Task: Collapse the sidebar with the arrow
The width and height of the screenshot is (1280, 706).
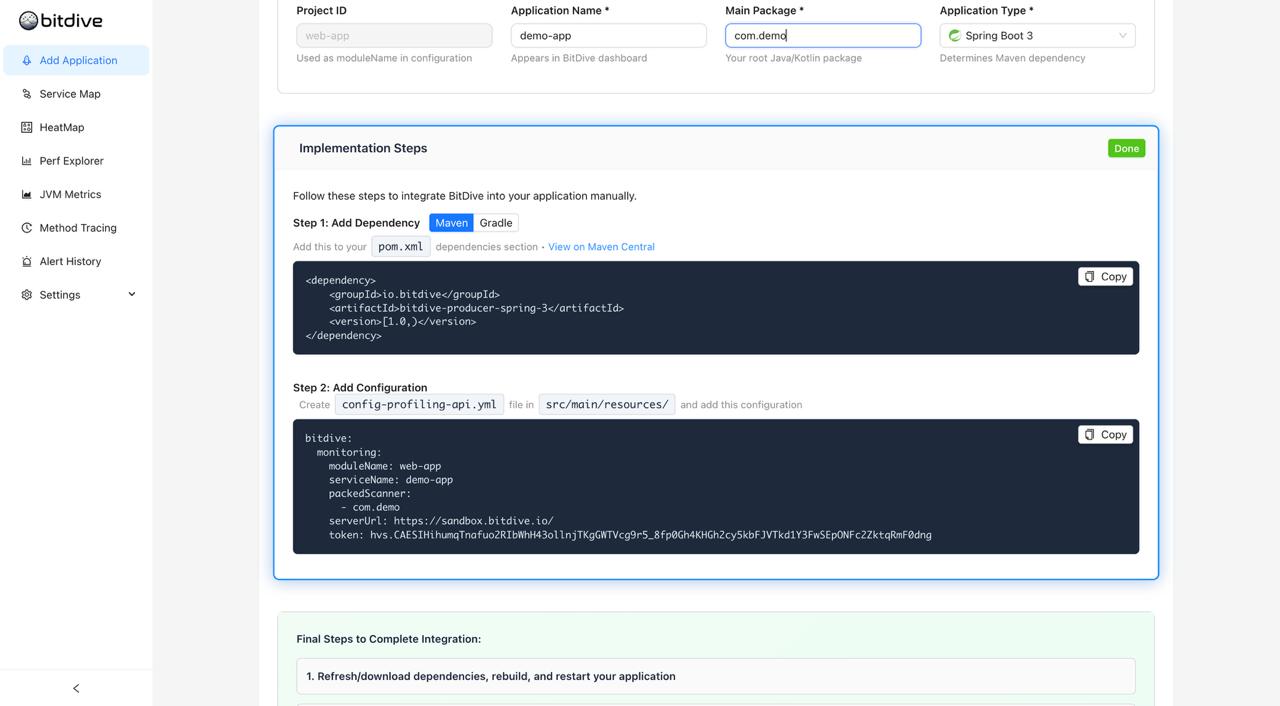Action: pos(76,688)
